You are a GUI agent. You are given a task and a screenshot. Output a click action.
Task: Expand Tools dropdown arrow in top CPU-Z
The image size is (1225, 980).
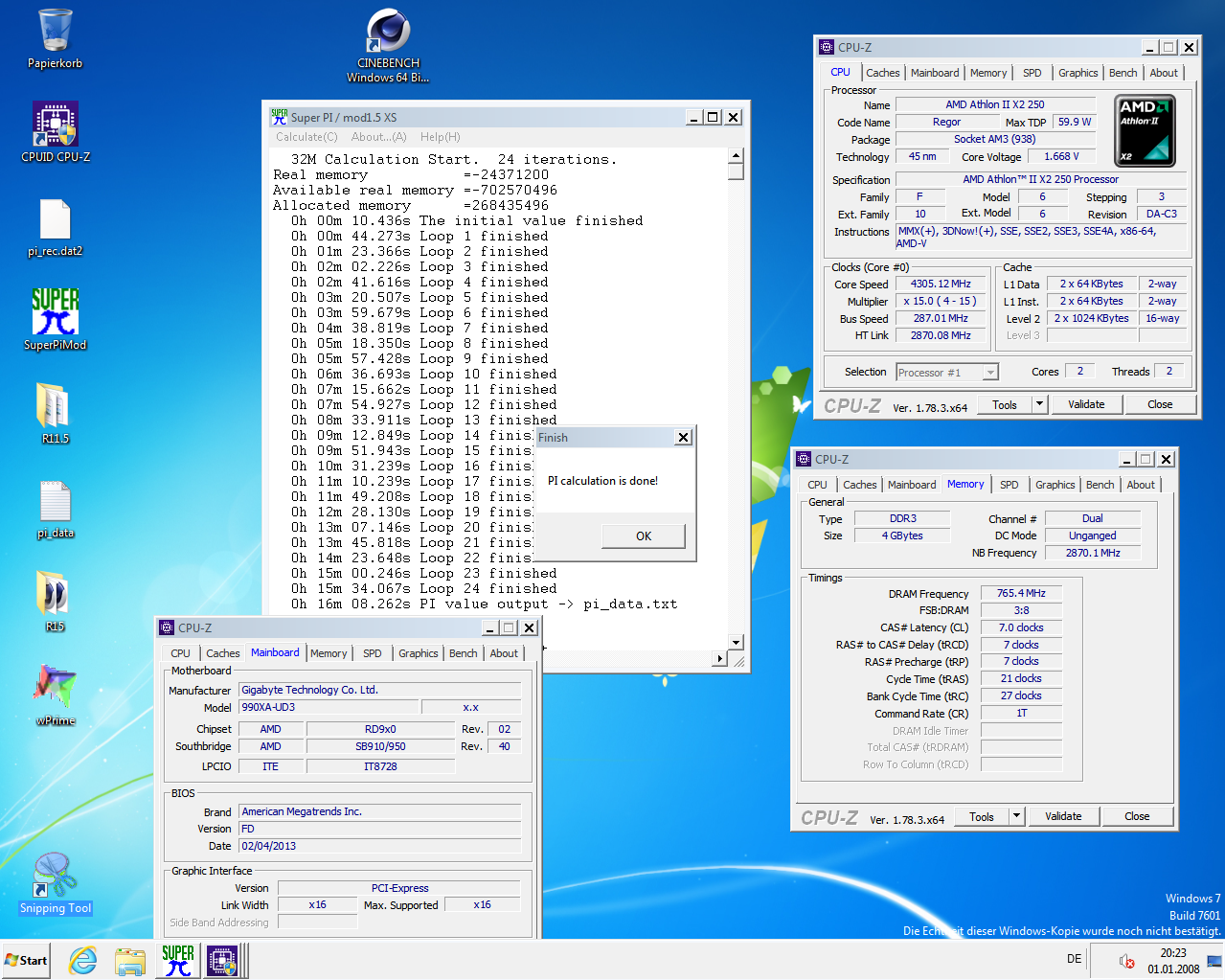tap(1039, 404)
